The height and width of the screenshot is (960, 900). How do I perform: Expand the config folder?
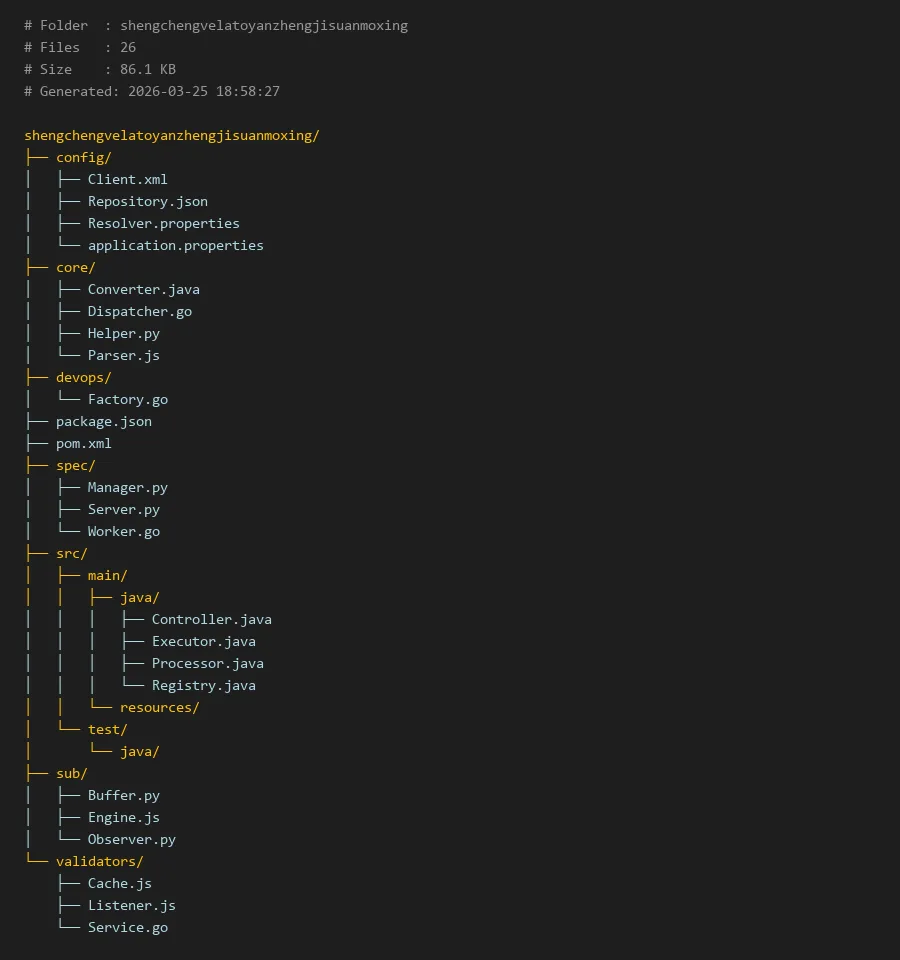click(83, 157)
